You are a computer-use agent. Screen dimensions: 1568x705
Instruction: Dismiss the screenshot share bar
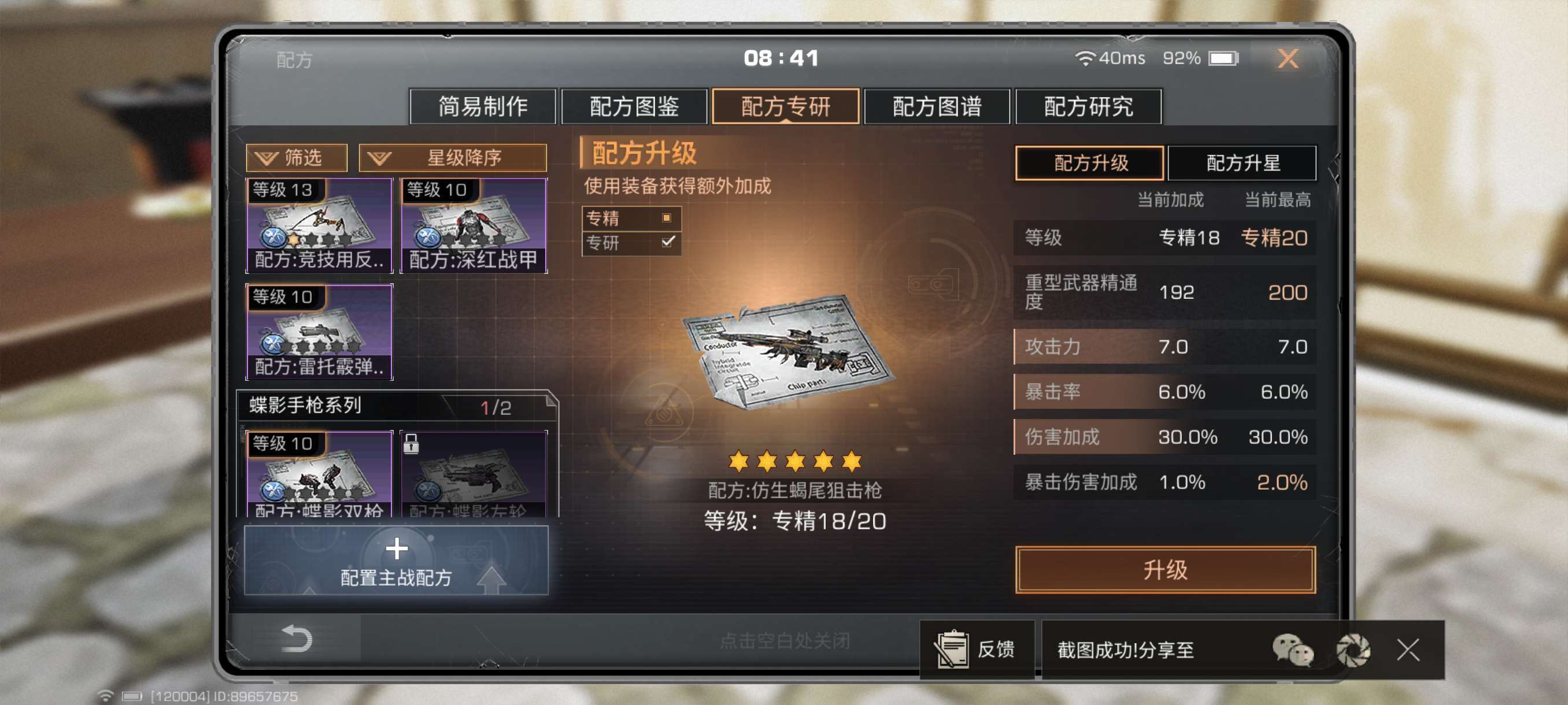click(x=1408, y=650)
